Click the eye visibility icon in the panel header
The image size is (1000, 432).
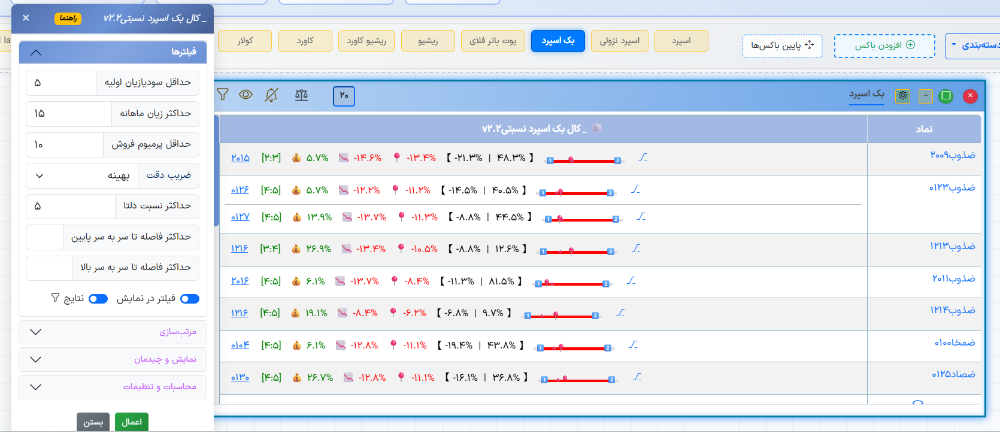(x=246, y=95)
